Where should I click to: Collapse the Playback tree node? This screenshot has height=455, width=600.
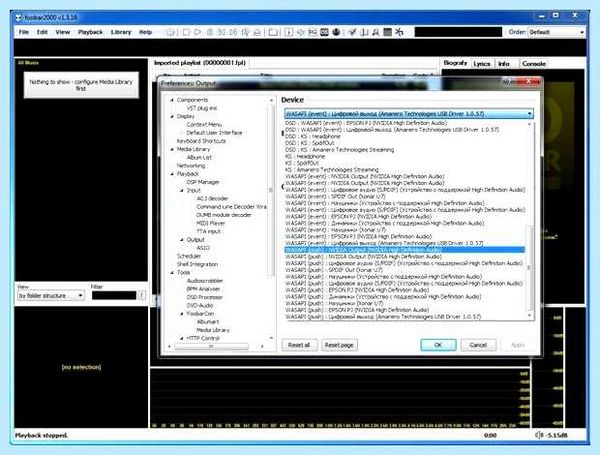(x=172, y=174)
